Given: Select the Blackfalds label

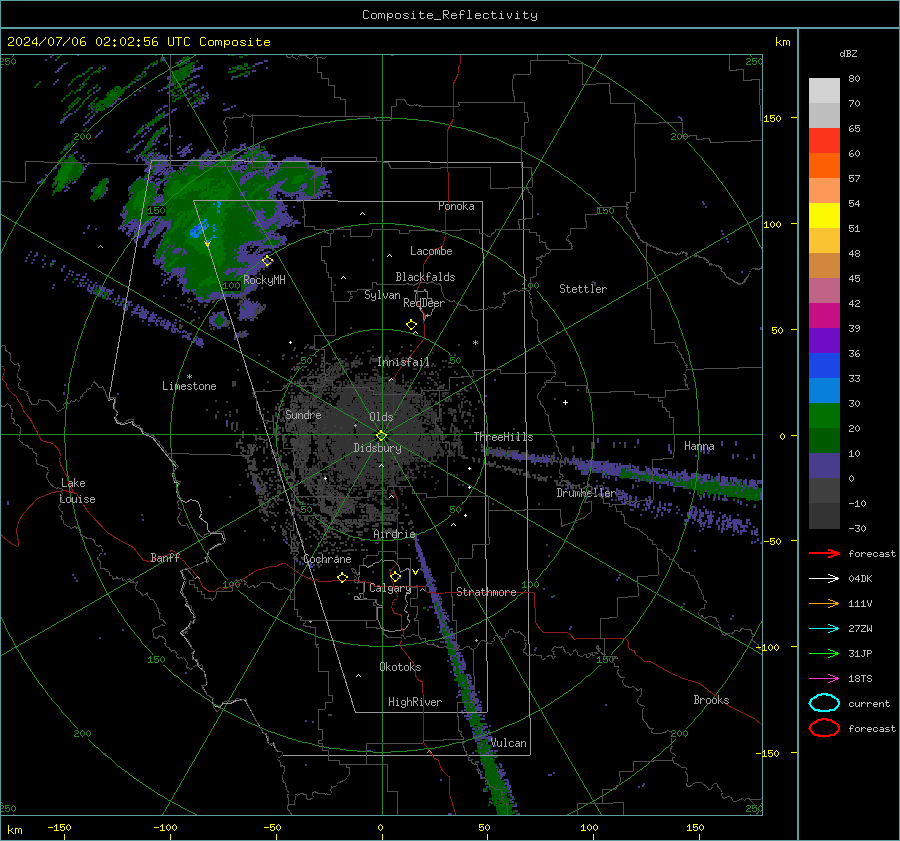Looking at the screenshot, I should point(425,277).
